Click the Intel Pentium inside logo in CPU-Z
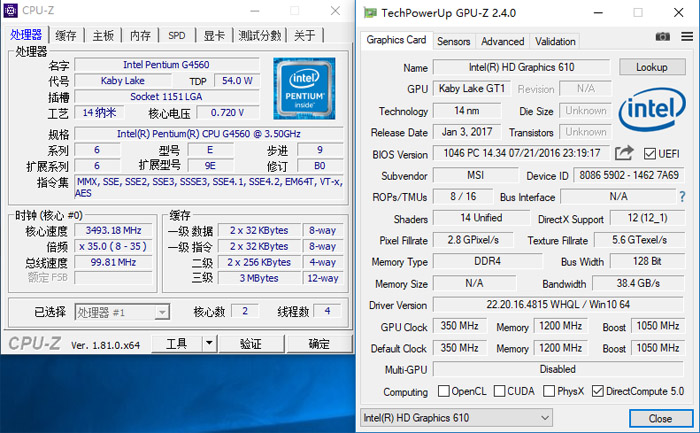700x433 pixels. coord(304,88)
